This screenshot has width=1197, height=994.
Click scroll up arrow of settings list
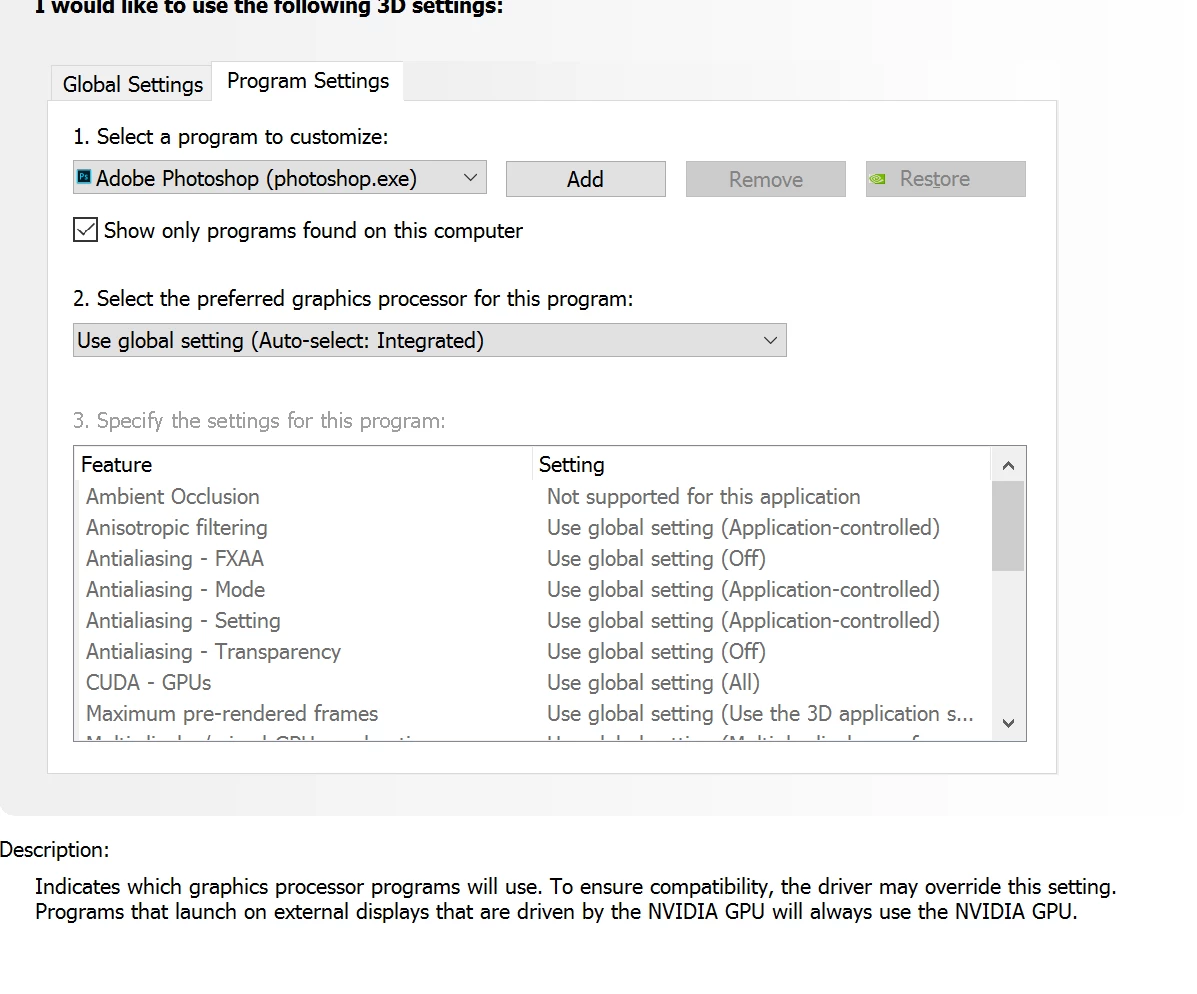[1008, 465]
